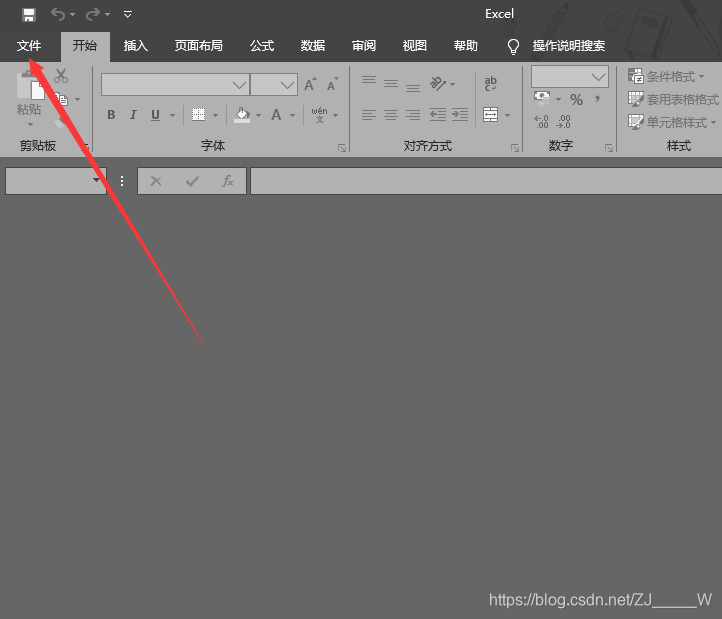Viewport: 722px width, 619px height.
Task: Click the Merge and Center icon
Action: (491, 114)
